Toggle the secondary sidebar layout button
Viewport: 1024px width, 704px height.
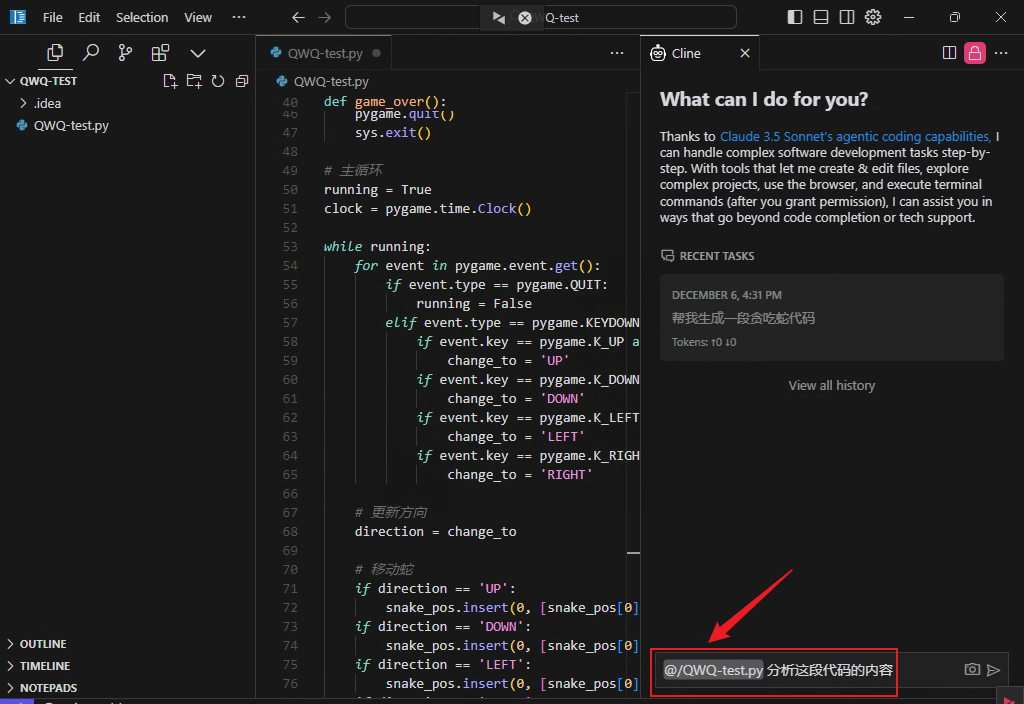tap(847, 17)
